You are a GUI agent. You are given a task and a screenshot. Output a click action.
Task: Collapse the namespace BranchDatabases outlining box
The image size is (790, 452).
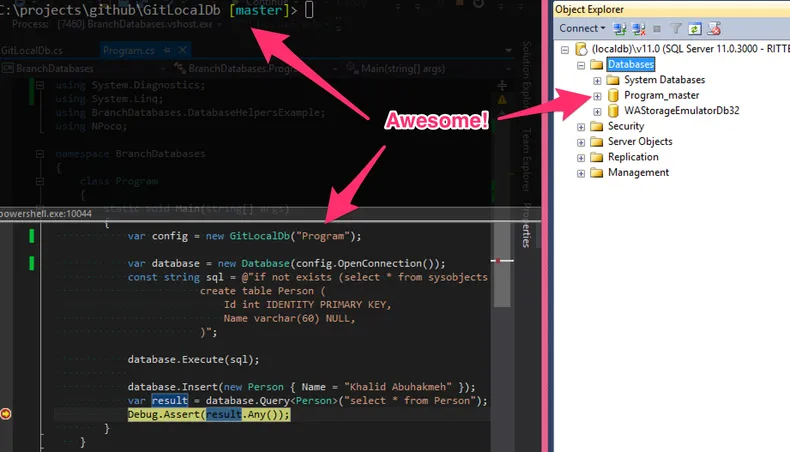(40, 154)
